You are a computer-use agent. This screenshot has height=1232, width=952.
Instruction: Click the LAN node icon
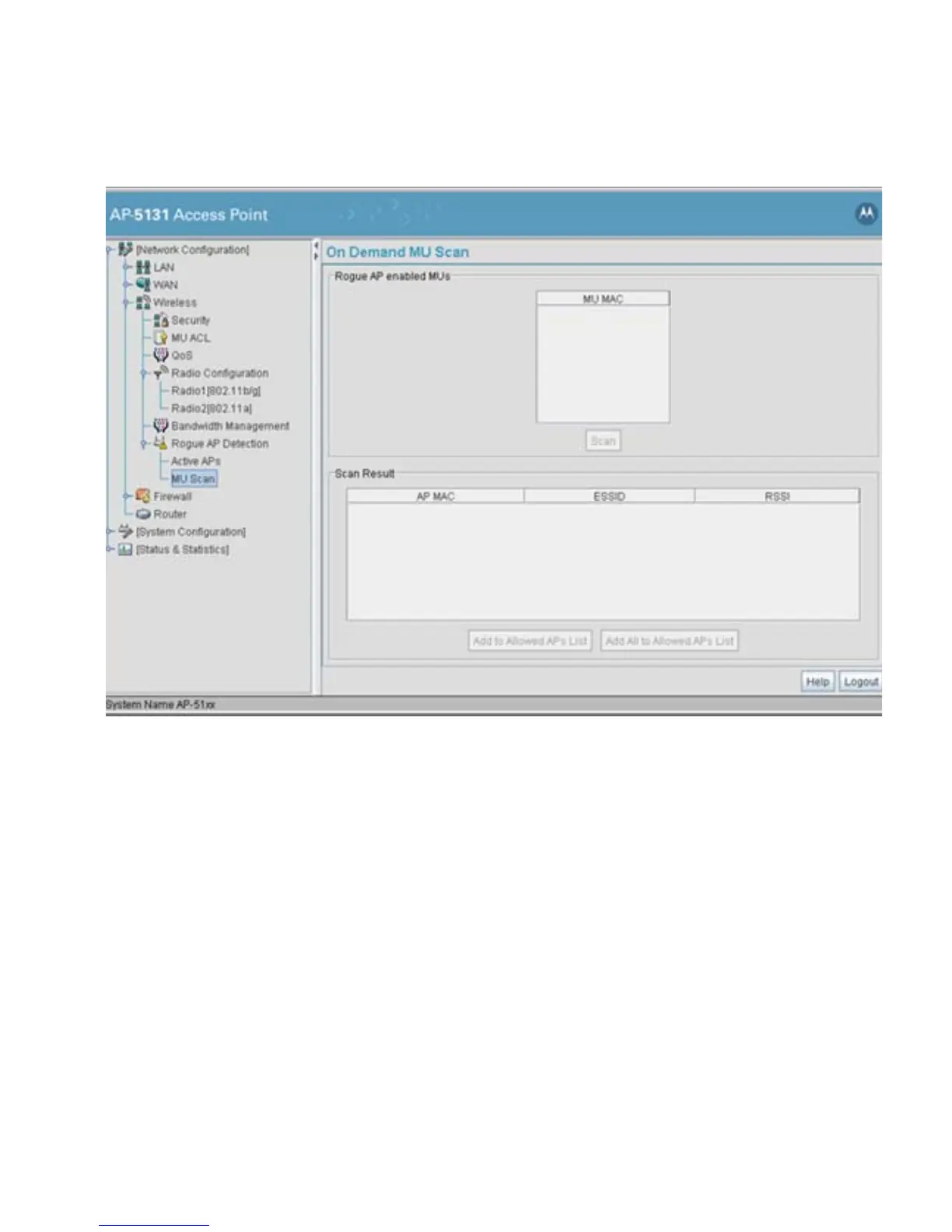[x=143, y=268]
